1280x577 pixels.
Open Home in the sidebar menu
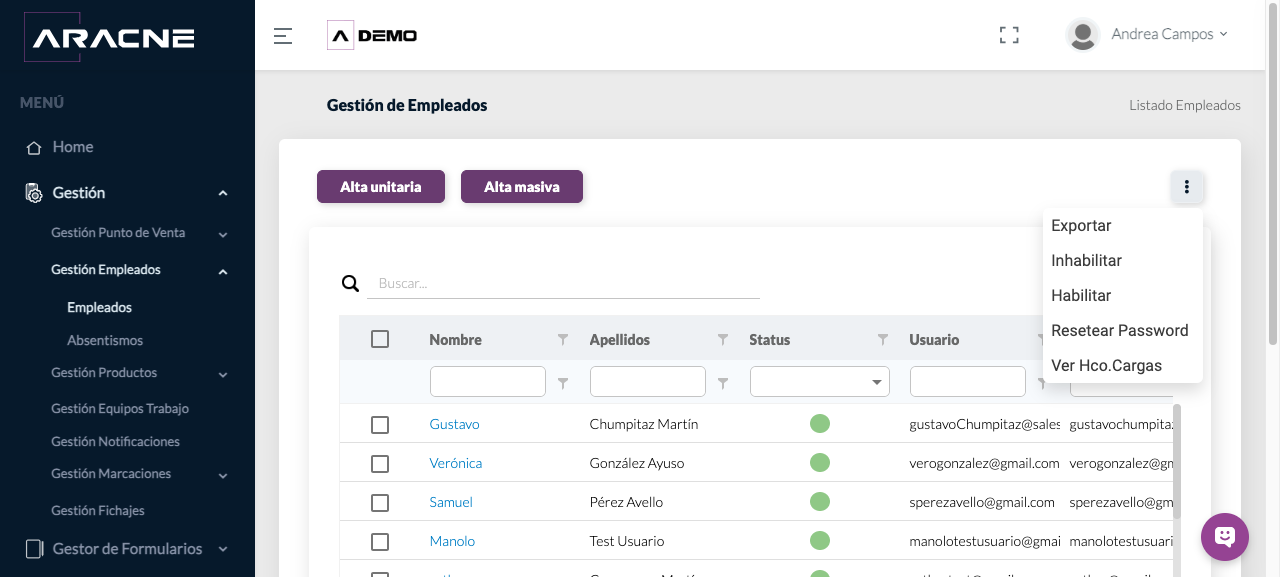click(73, 147)
